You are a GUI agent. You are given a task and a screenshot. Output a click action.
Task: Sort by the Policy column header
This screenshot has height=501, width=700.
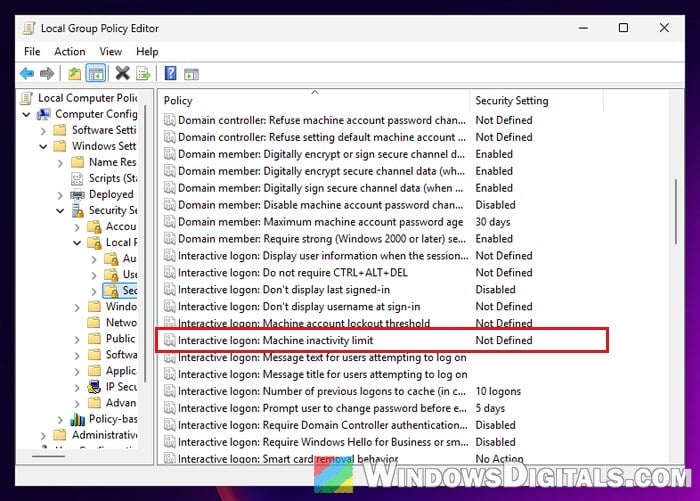[314, 101]
